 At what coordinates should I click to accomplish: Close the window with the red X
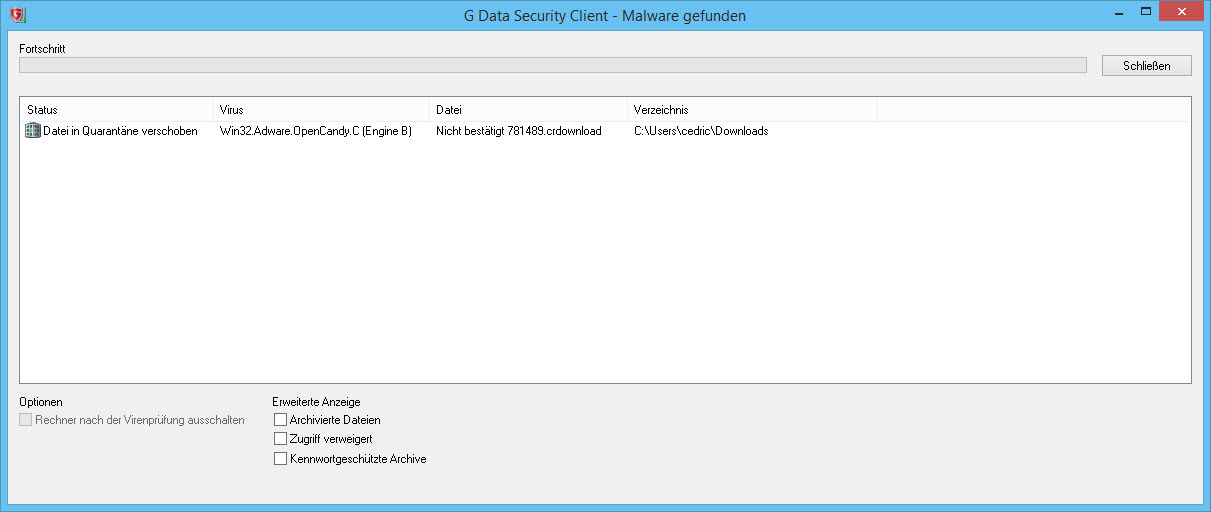pyautogui.click(x=1182, y=12)
